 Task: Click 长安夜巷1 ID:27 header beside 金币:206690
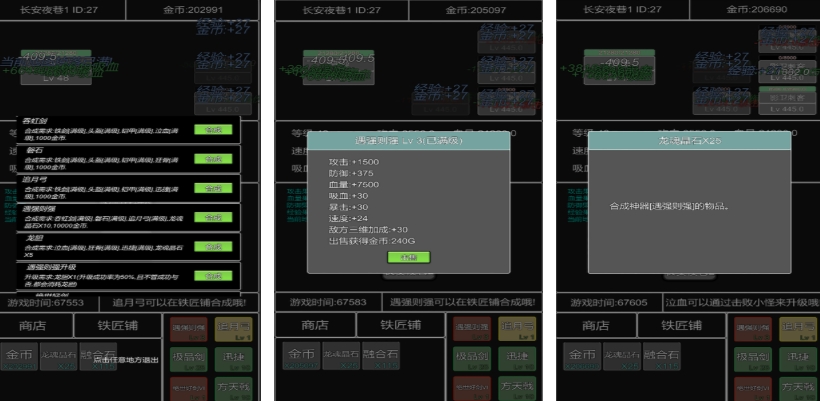622,10
